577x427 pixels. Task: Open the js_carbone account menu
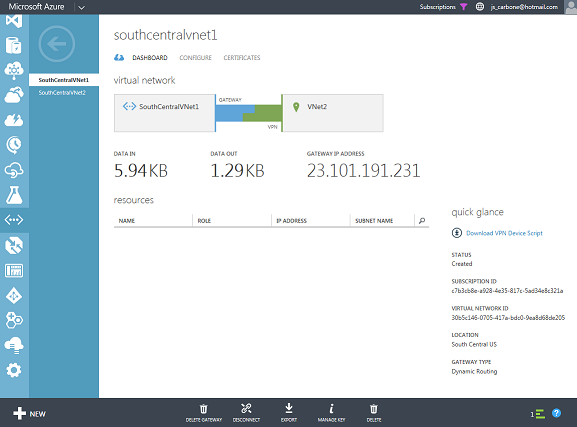pyautogui.click(x=524, y=7)
